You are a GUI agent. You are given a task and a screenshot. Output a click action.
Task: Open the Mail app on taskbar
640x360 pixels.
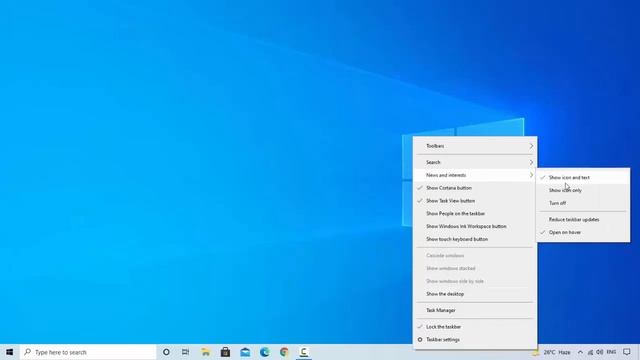[x=245, y=352]
